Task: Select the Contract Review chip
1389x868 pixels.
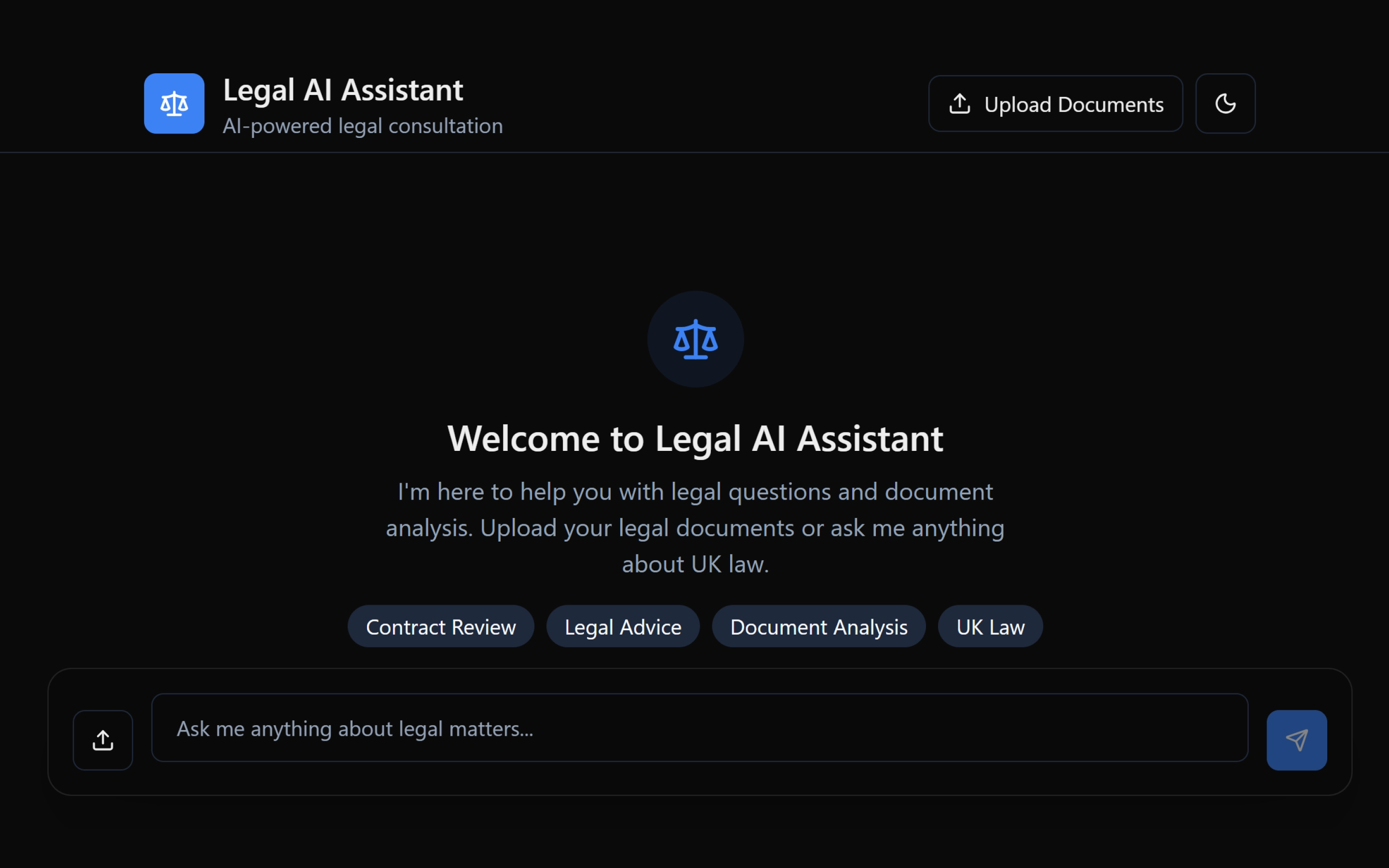Action: pyautogui.click(x=441, y=626)
